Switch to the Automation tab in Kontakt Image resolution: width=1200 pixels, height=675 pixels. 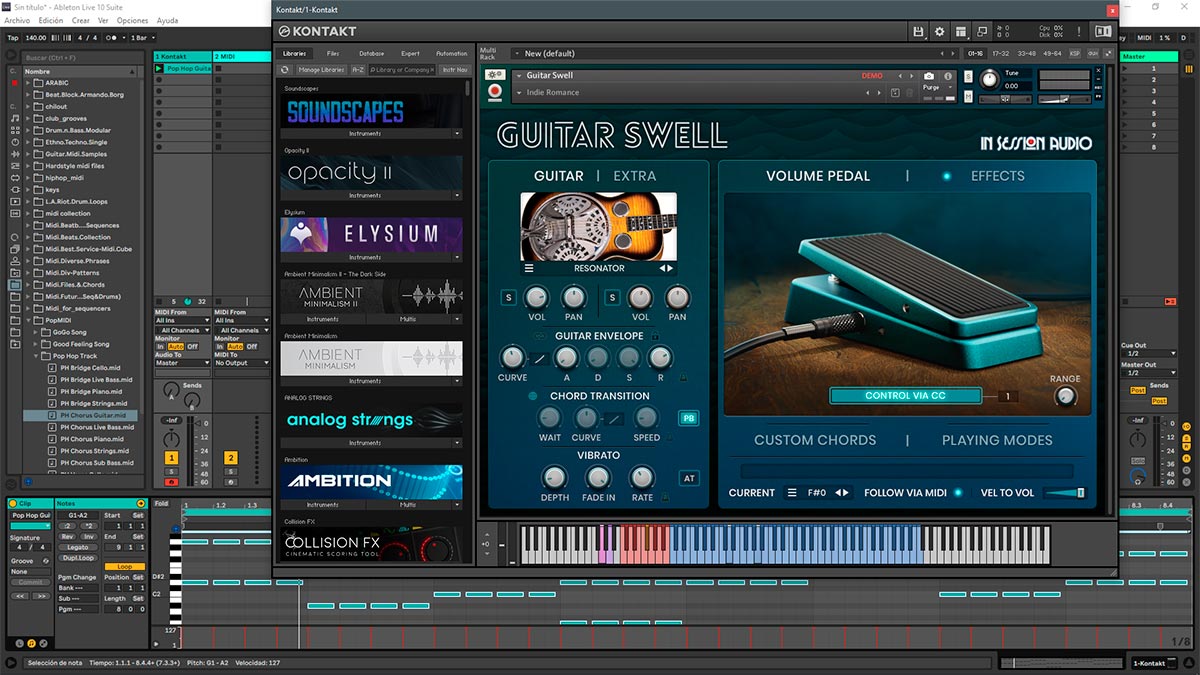[x=451, y=53]
